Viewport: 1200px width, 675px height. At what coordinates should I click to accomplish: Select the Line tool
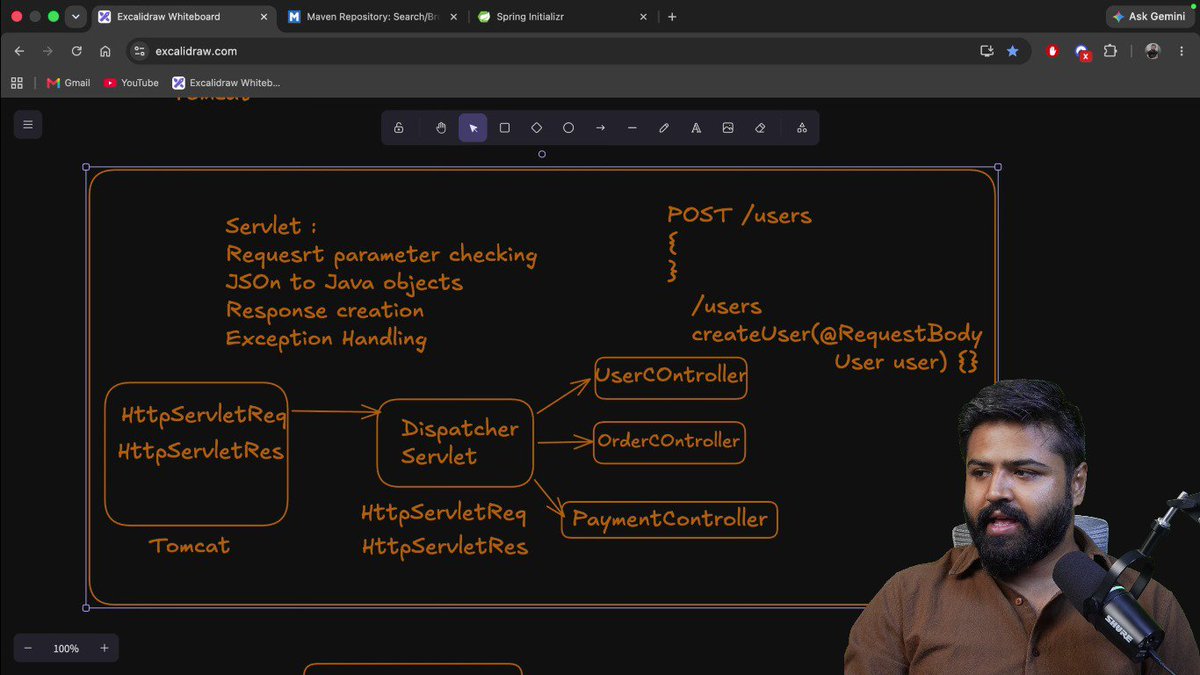pos(632,128)
